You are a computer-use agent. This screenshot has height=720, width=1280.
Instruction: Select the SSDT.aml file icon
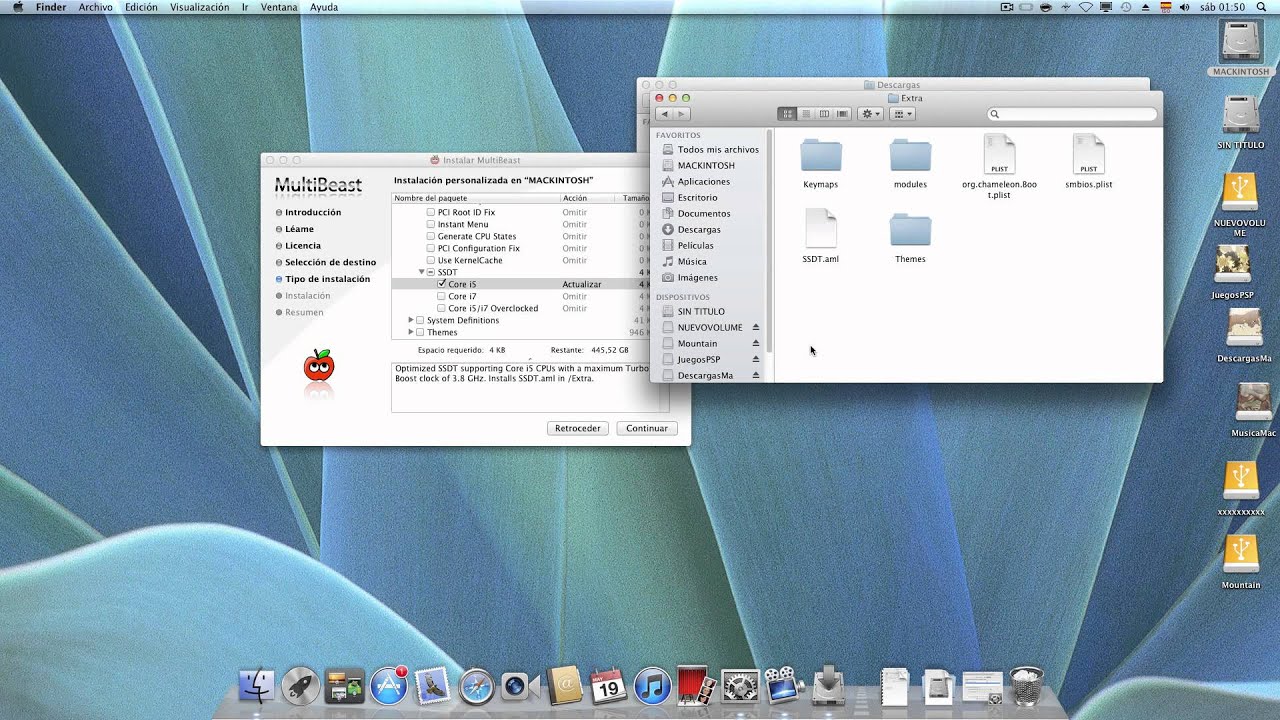[x=821, y=229]
